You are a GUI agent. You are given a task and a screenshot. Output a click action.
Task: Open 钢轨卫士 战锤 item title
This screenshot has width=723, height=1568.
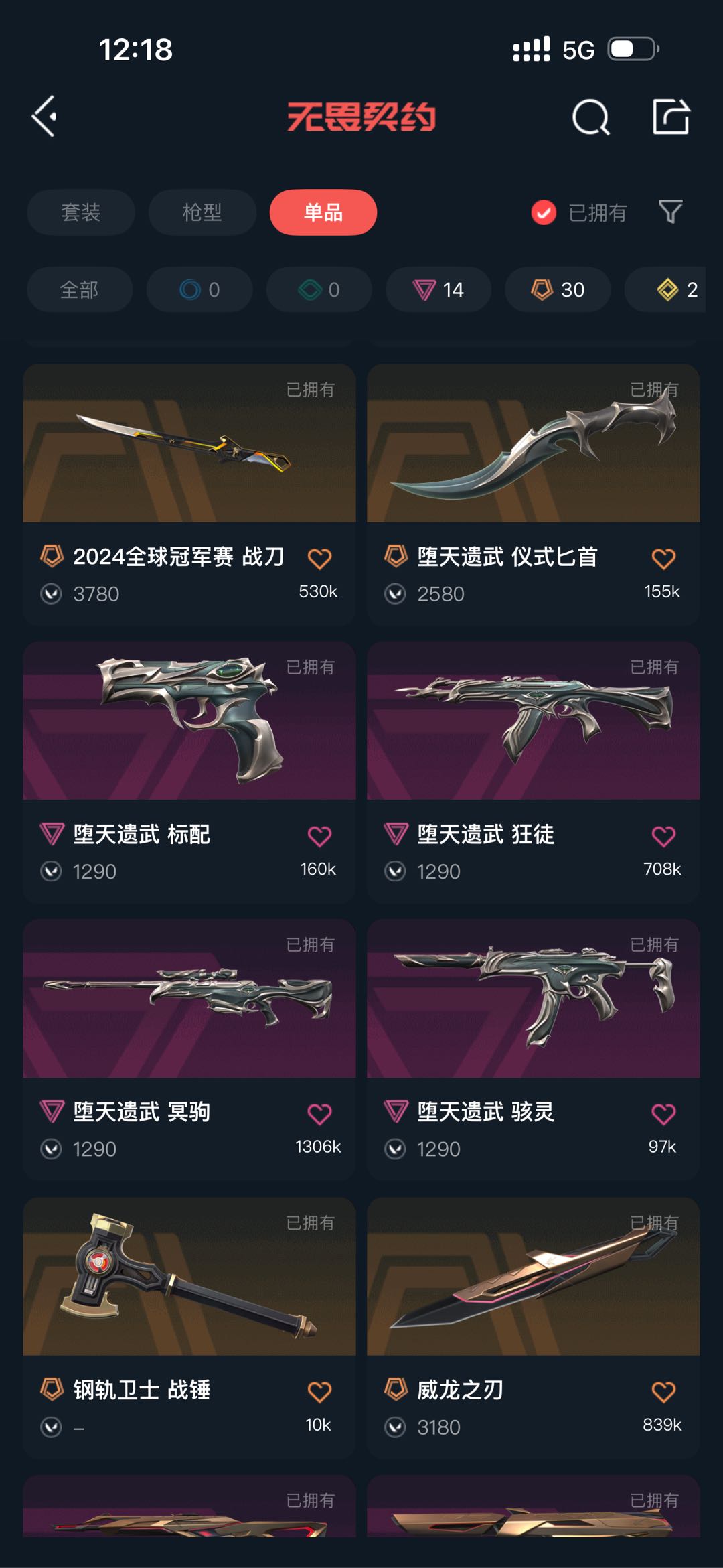pyautogui.click(x=142, y=1390)
